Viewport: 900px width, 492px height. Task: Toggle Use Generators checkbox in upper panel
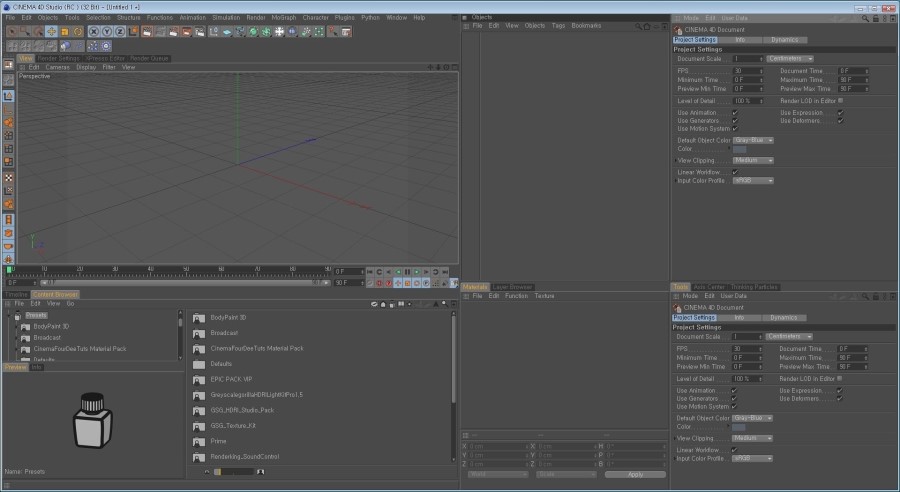pos(735,121)
